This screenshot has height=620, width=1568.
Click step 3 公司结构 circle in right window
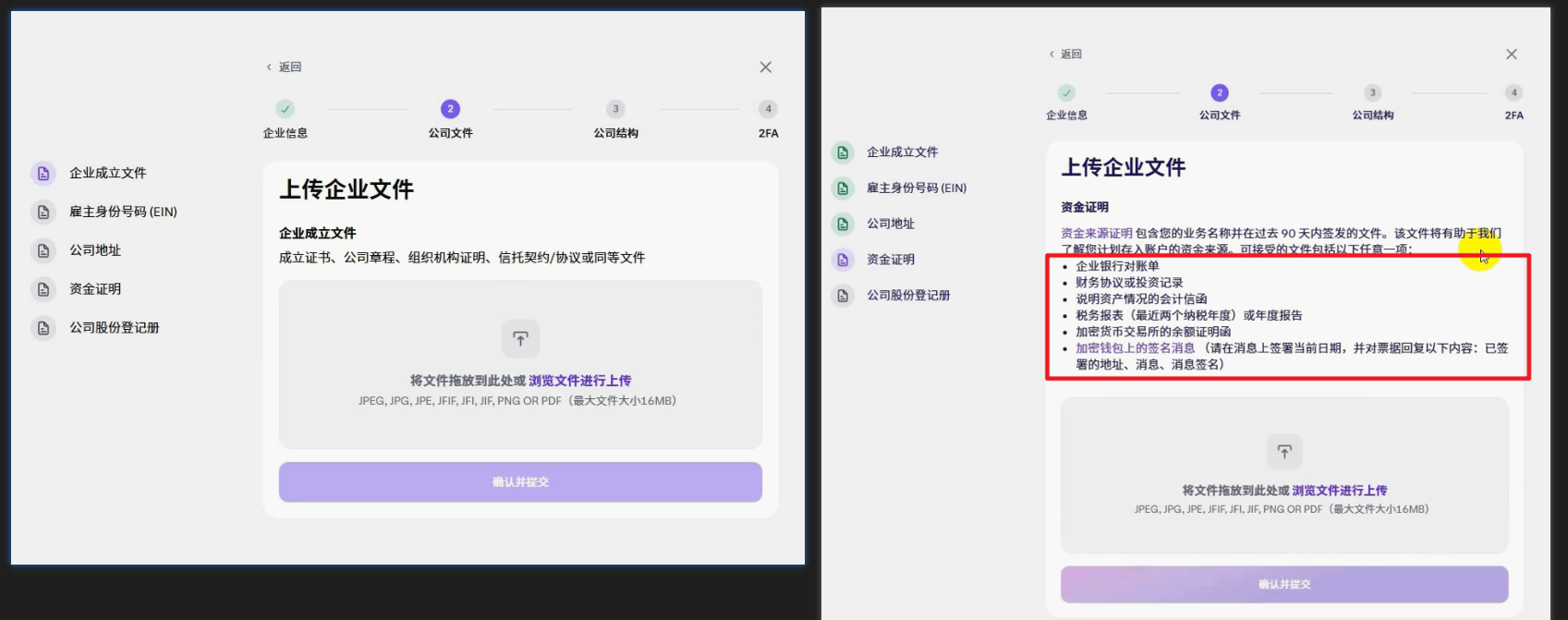[1373, 92]
